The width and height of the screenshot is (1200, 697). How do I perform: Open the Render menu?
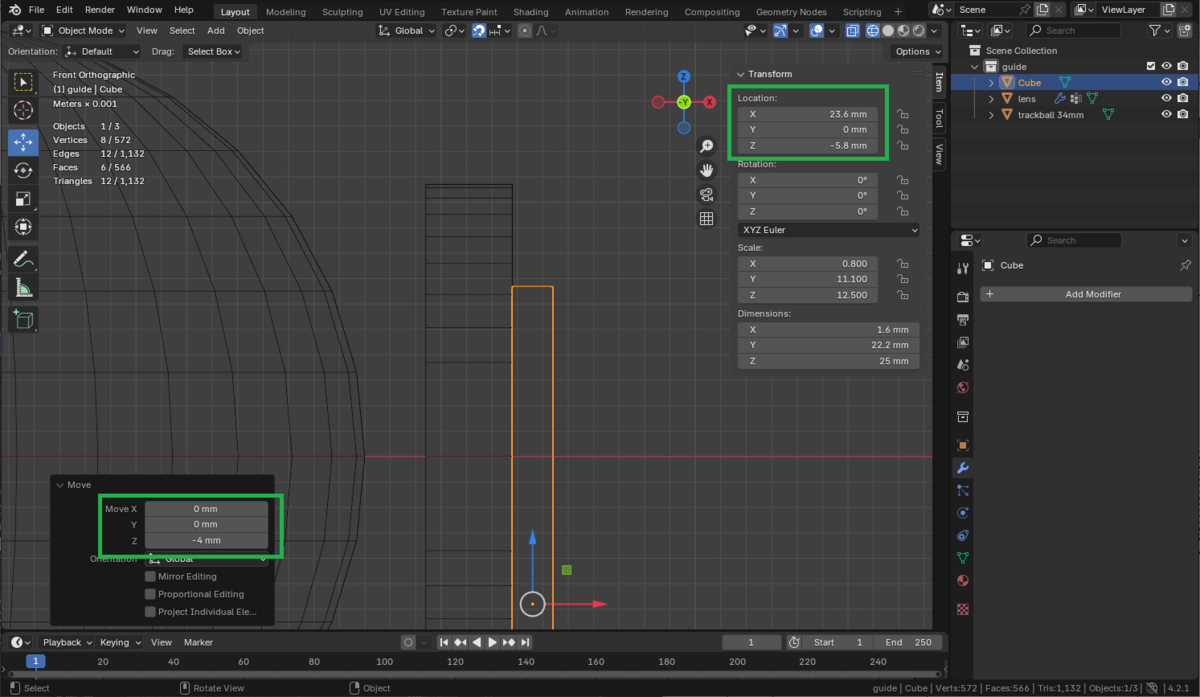point(99,10)
